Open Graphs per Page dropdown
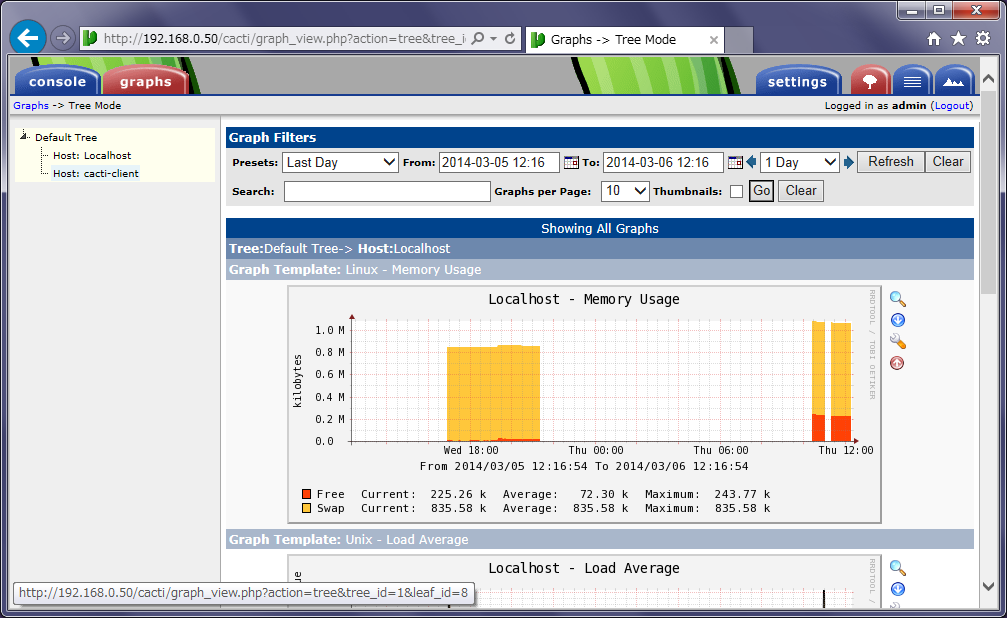 (626, 191)
